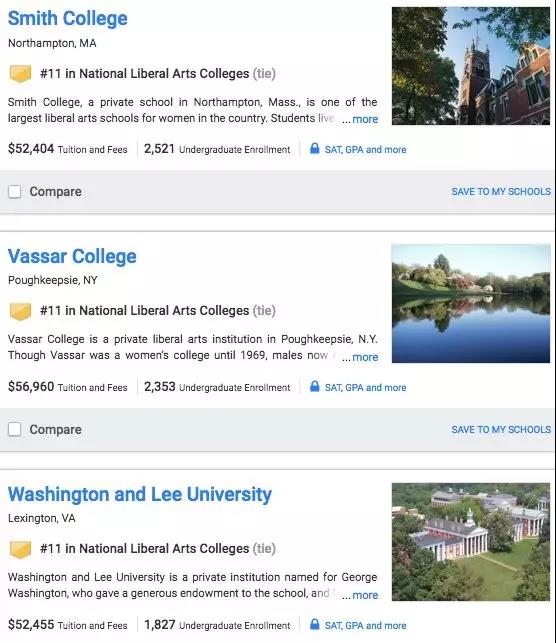Image resolution: width=556 pixels, height=643 pixels.
Task: Open Washington and Lee University title link
Action: coord(140,494)
